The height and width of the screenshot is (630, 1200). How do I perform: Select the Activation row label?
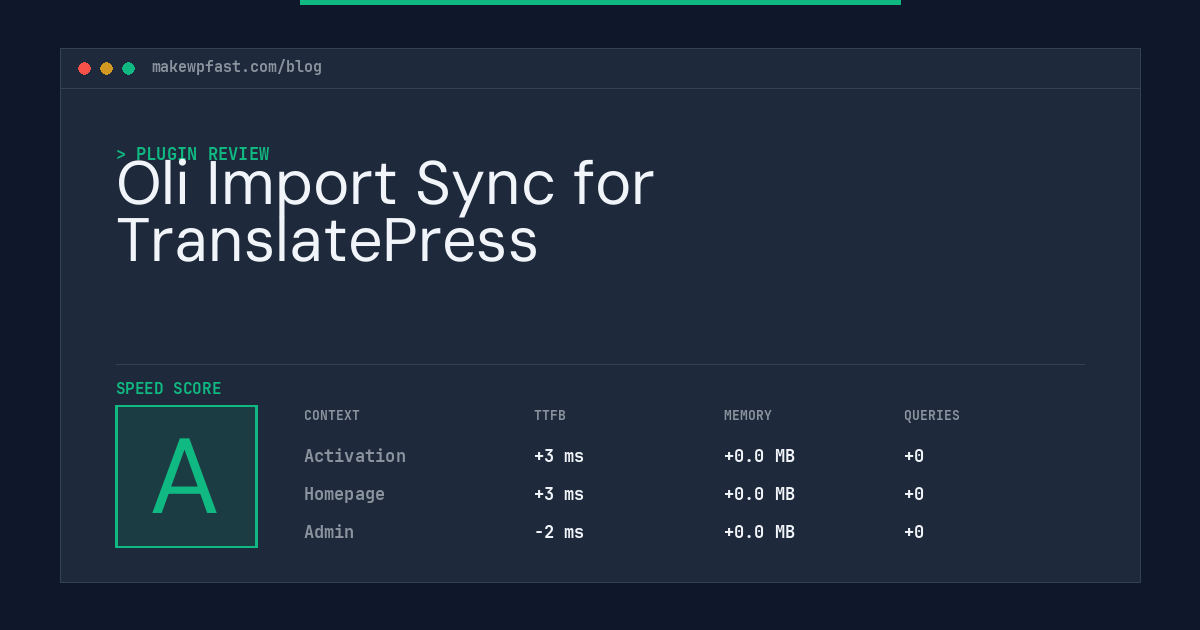click(355, 456)
